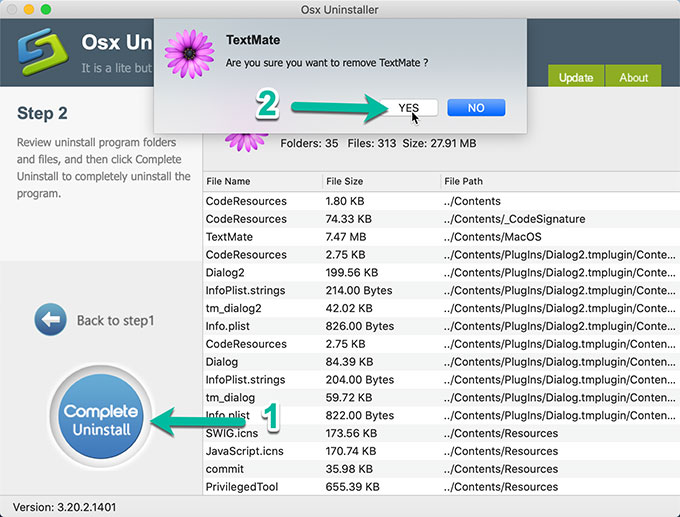Select the tm_dialog2 file row

pos(441,308)
